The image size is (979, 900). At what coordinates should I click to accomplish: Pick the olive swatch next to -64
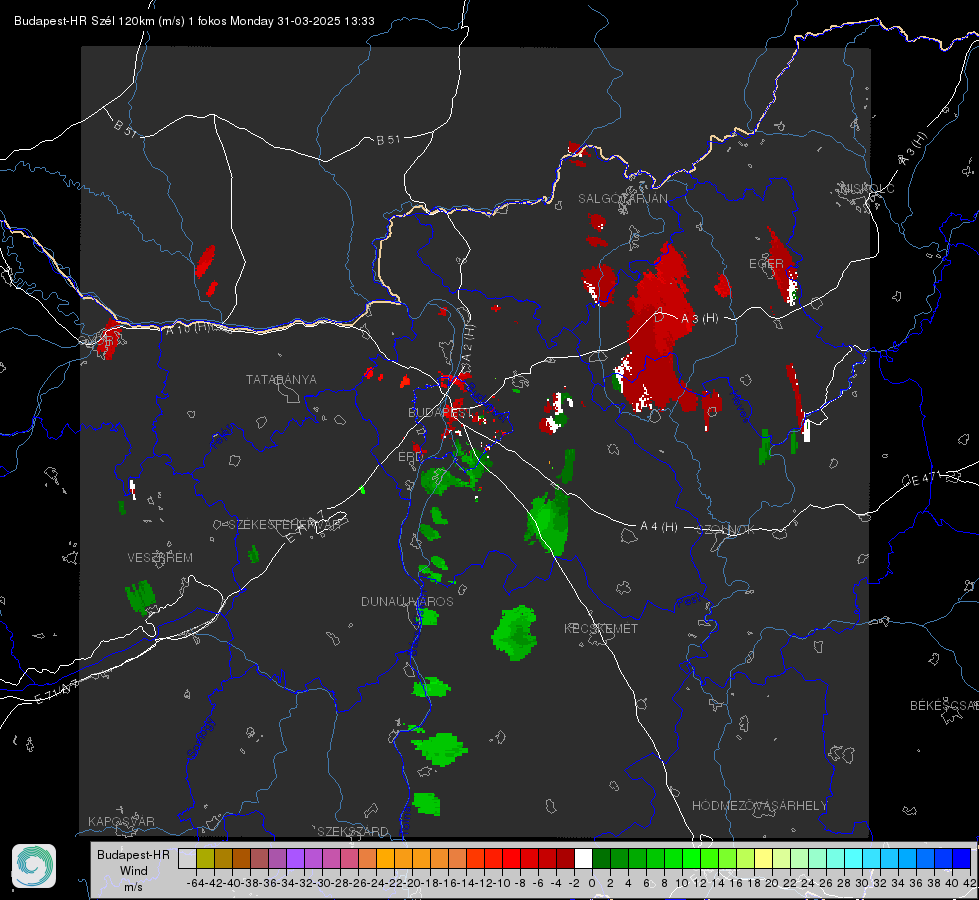click(x=205, y=858)
